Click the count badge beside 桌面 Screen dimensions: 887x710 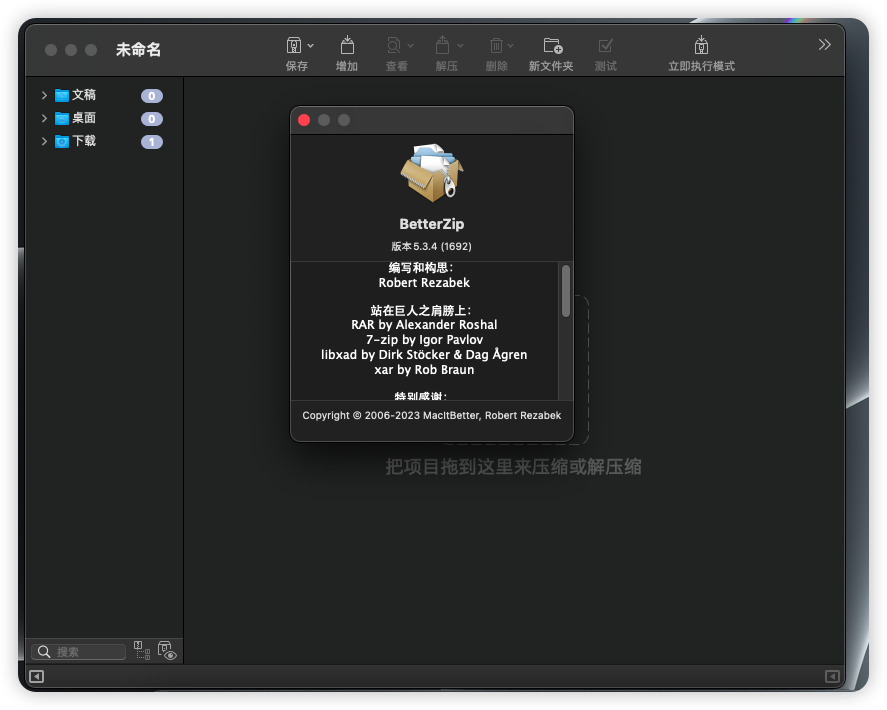coord(152,119)
